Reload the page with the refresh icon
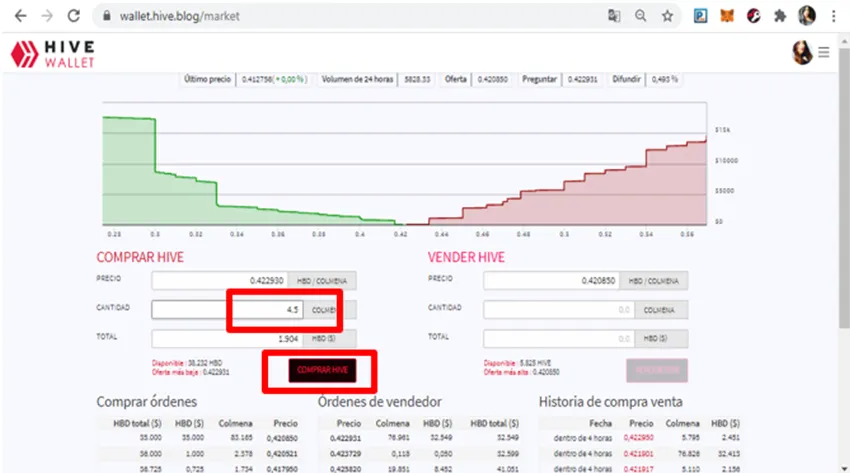 [74, 16]
